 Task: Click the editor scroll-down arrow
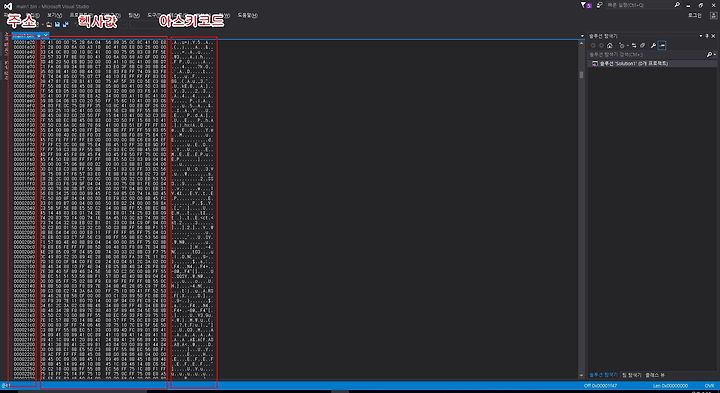pyautogui.click(x=582, y=375)
